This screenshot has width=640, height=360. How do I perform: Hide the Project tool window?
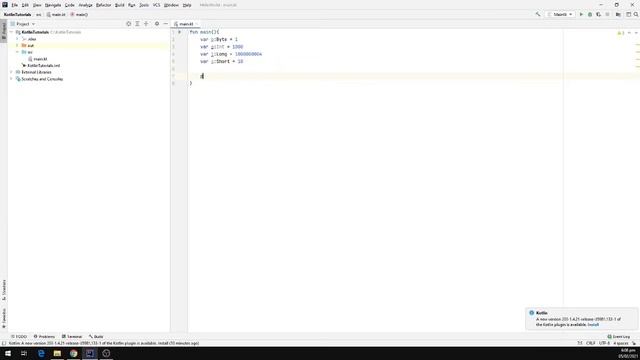[165, 24]
